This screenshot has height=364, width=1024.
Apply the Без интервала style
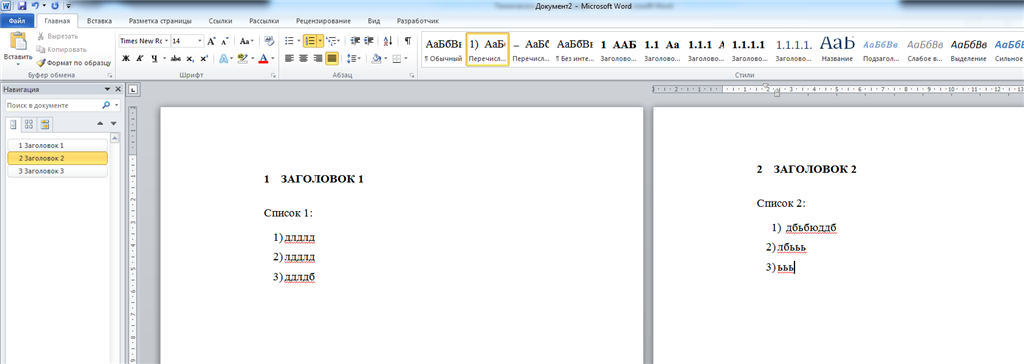pyautogui.click(x=575, y=50)
